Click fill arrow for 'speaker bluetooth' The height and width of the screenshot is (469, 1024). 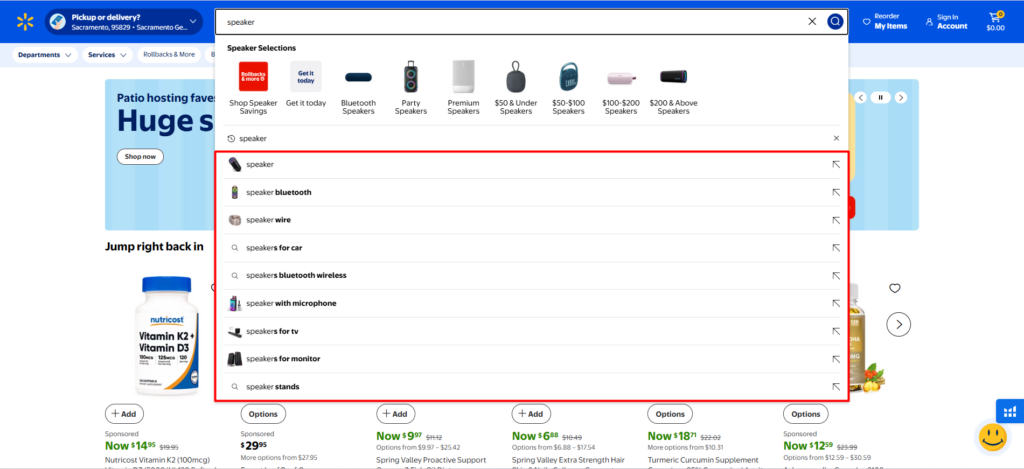coord(836,193)
